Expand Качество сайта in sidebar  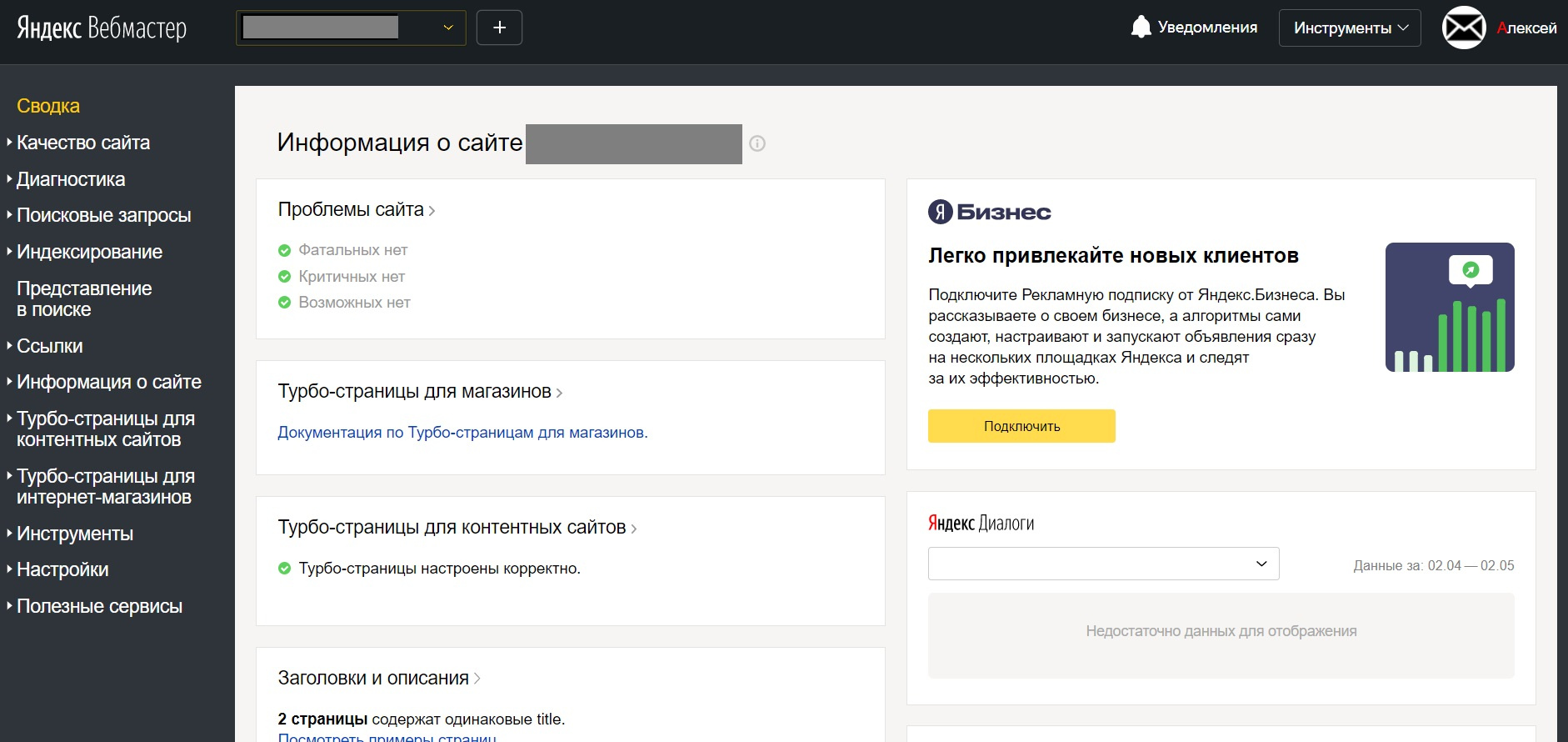pos(83,143)
